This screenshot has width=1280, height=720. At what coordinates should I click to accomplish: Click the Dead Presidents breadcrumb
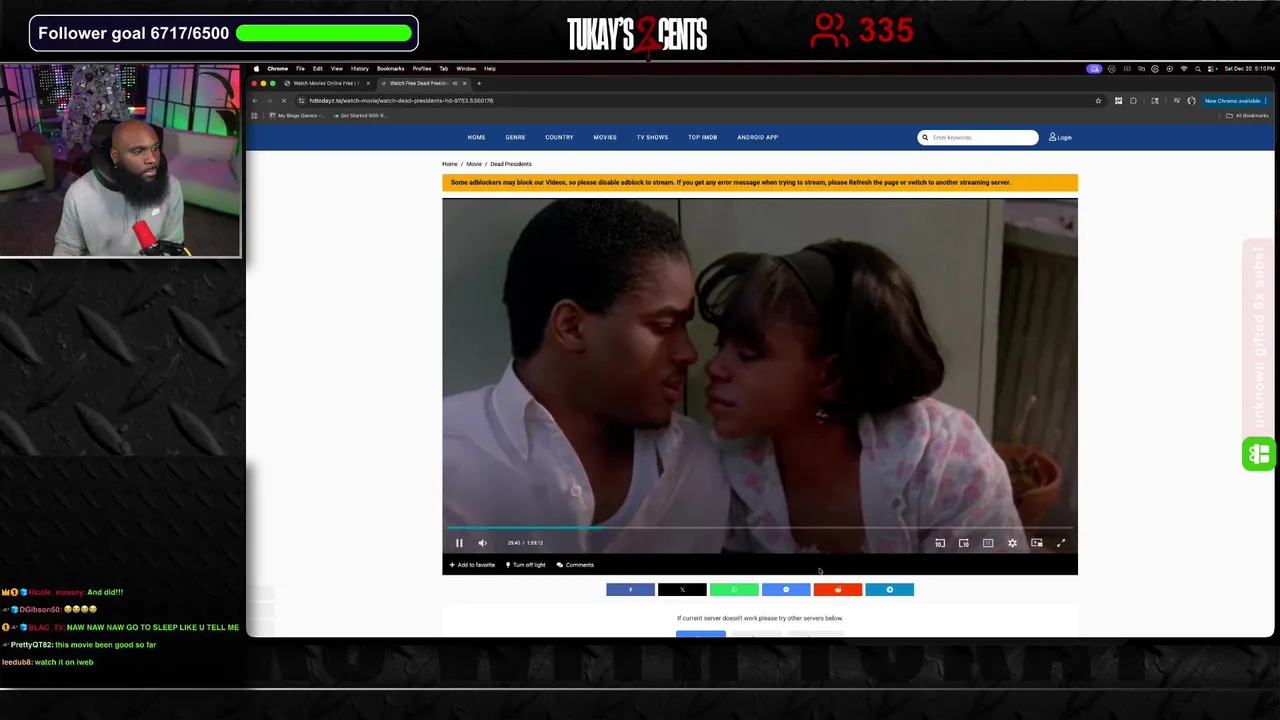click(x=511, y=164)
